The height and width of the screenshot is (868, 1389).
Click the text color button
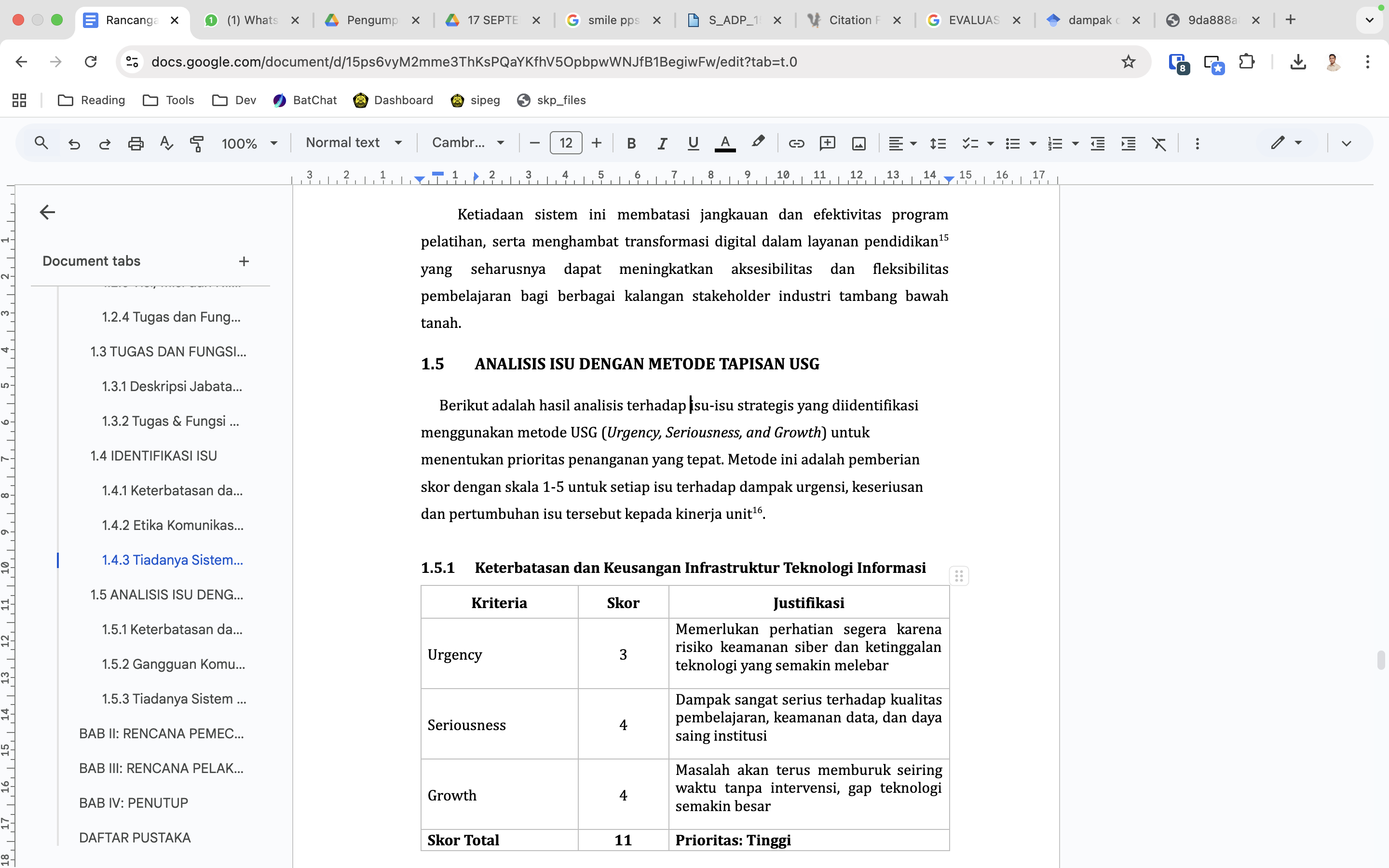click(725, 143)
